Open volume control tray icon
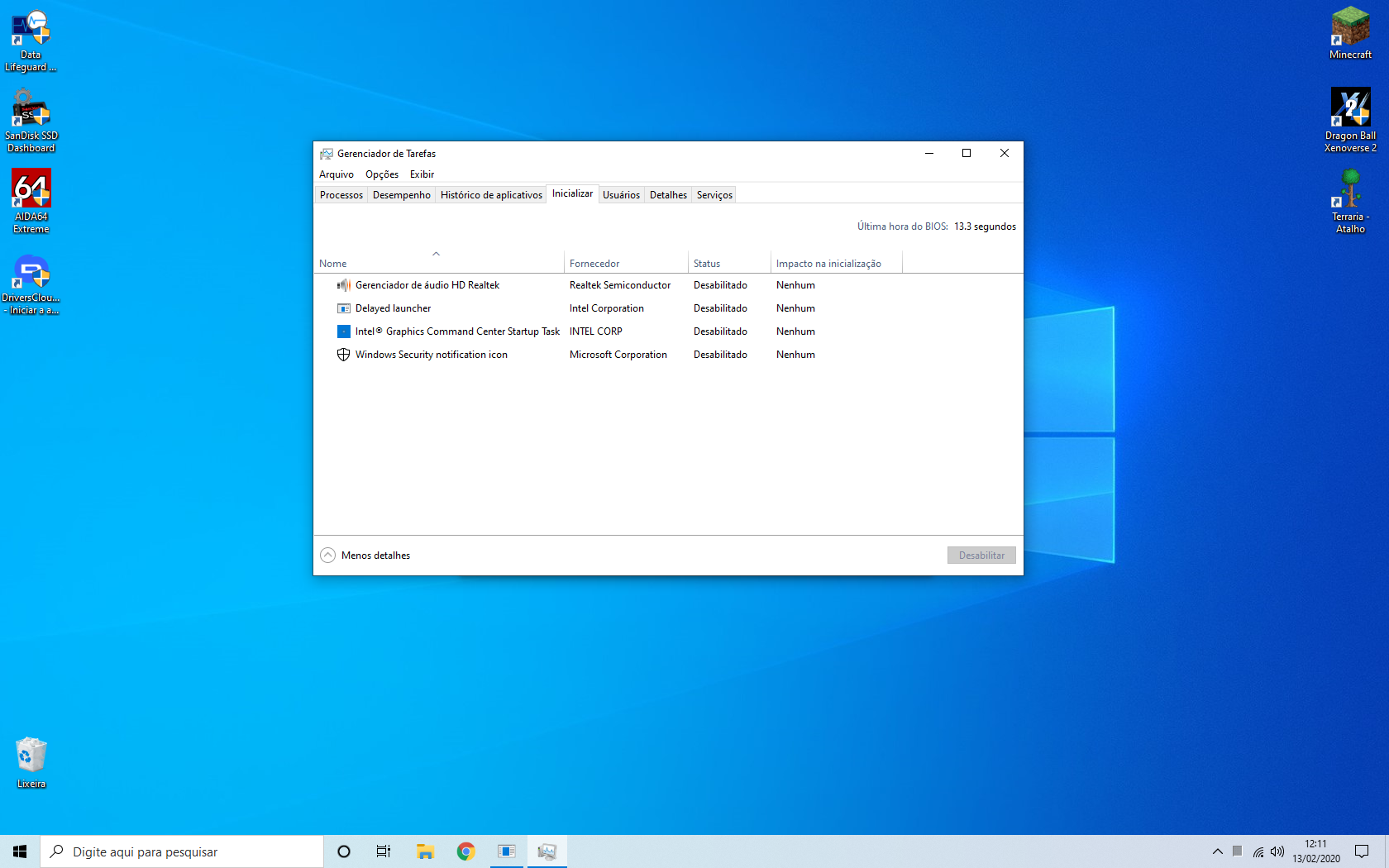 1277,851
